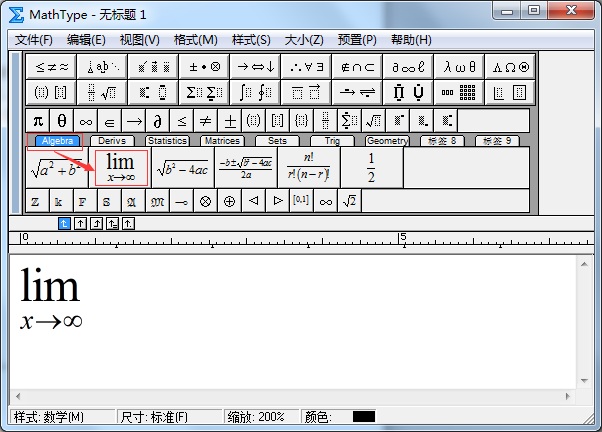This screenshot has height=432, width=602.
Task: Insert the left-pointing triangle symbol
Action: tap(253, 201)
